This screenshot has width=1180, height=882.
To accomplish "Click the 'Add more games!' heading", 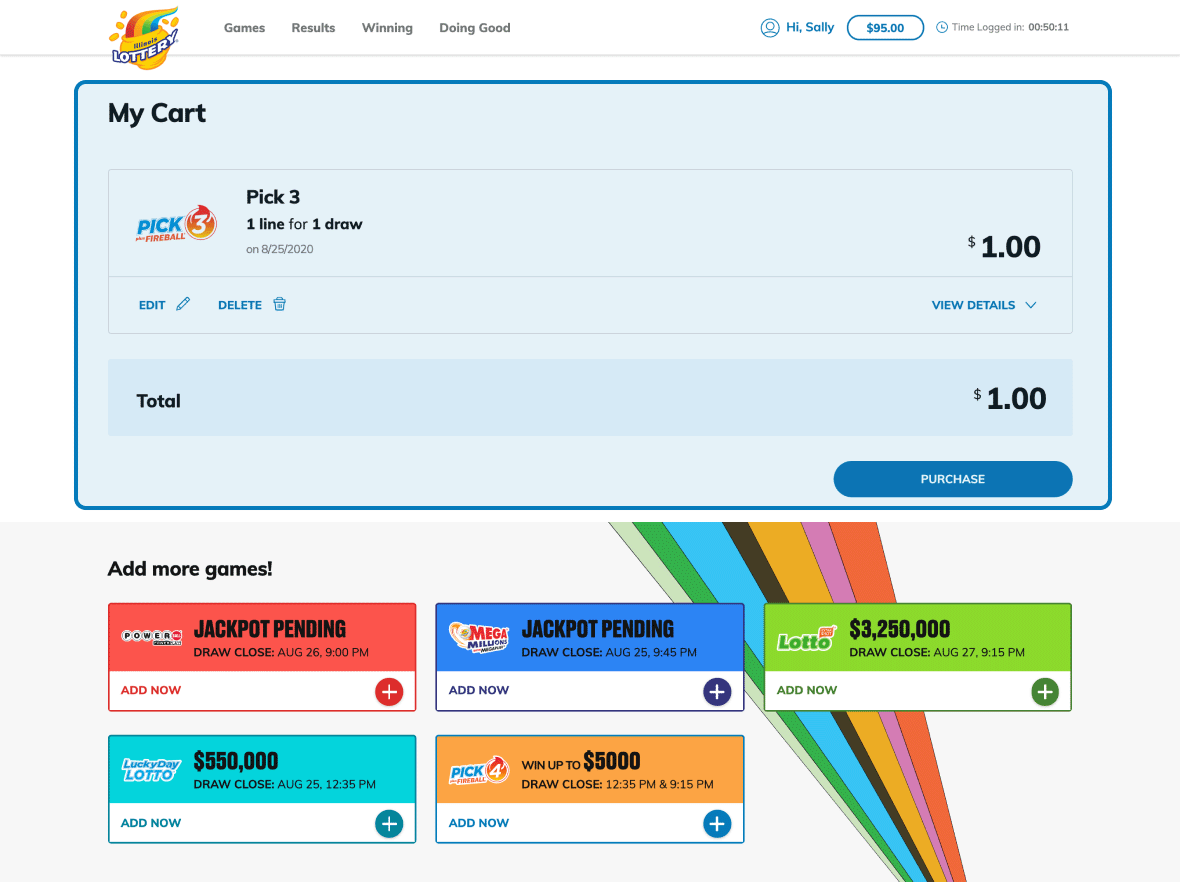I will 190,569.
